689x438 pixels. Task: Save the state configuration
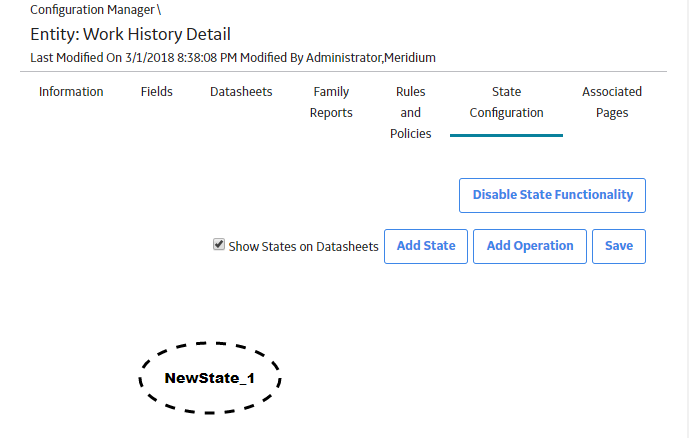pyautogui.click(x=619, y=246)
